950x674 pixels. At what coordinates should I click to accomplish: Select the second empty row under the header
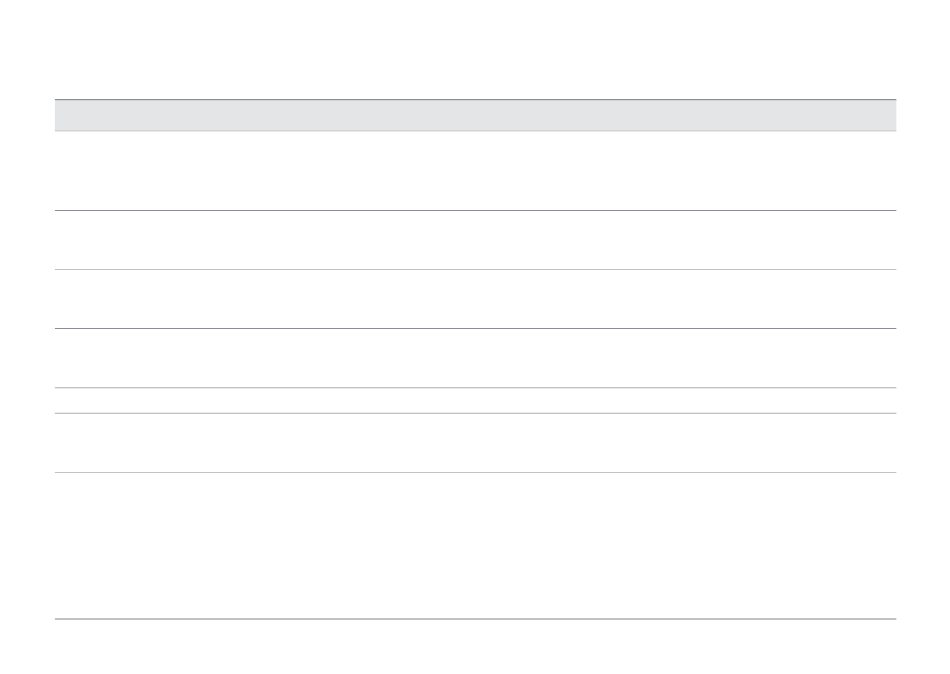(475, 240)
